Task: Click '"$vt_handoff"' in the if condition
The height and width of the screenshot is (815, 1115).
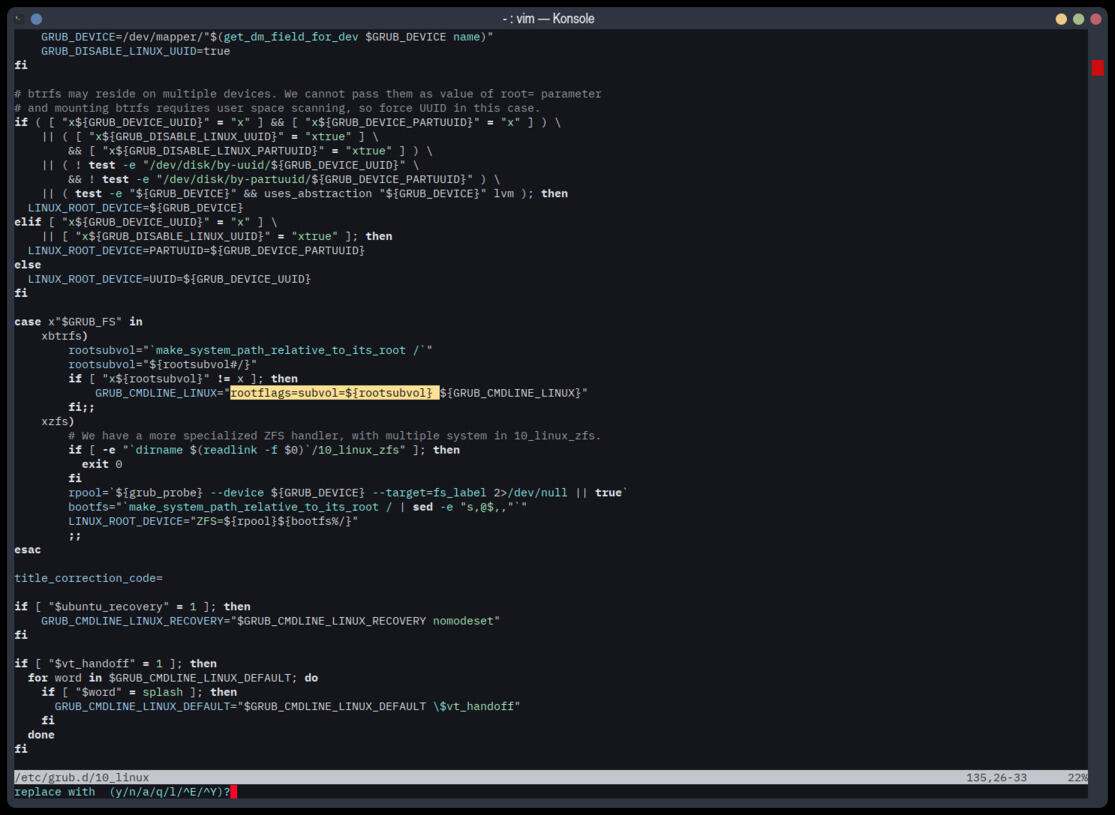Action: click(92, 663)
